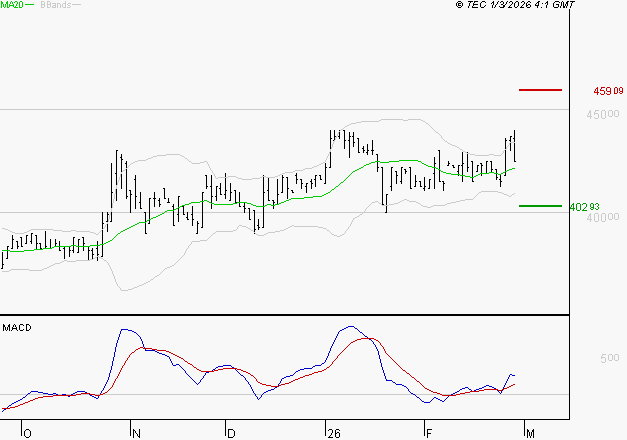
Task: Click the BBands legend label
Action: [x=56, y=5]
